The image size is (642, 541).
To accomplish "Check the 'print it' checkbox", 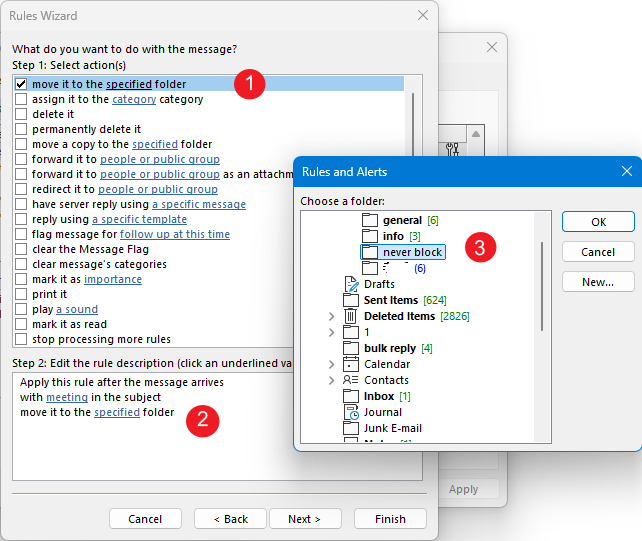I will coord(21,294).
